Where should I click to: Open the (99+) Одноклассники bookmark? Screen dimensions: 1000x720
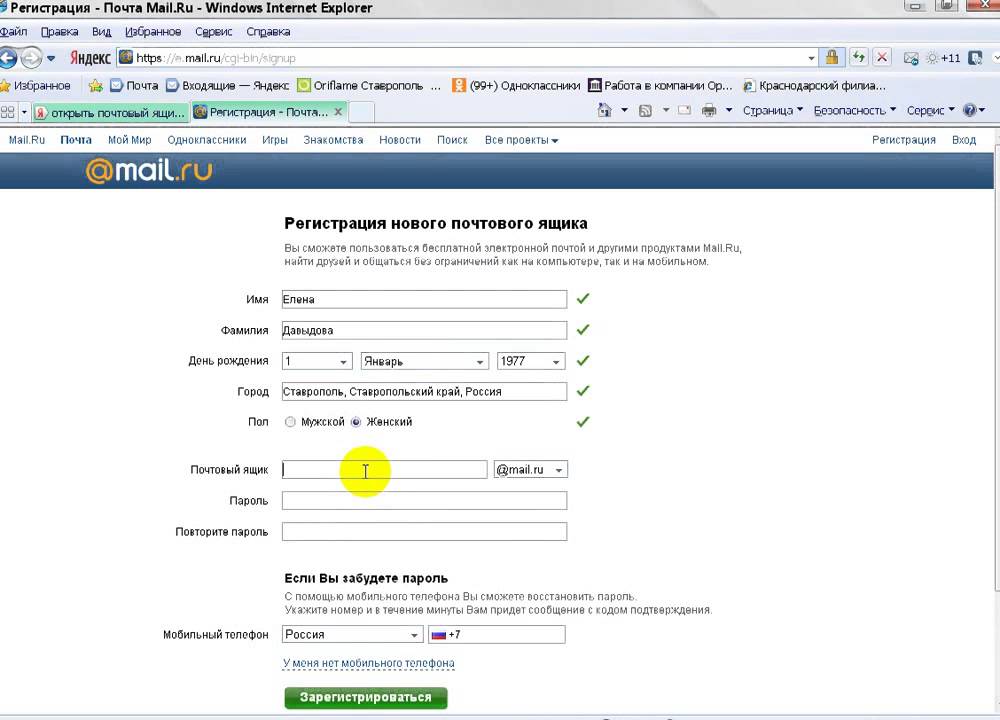pos(517,85)
